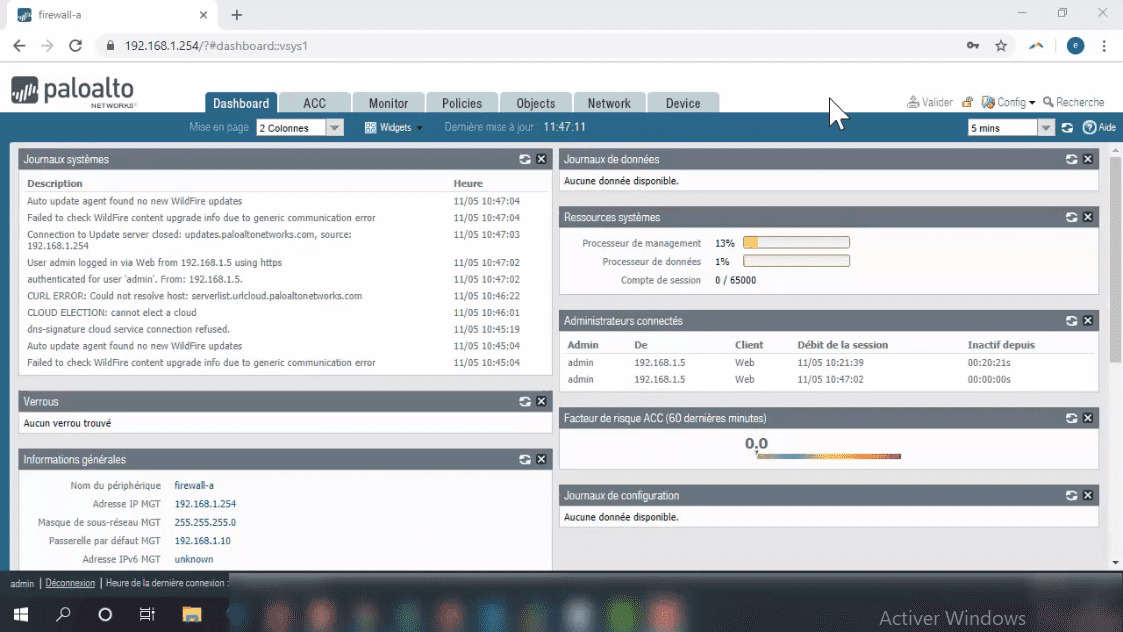
Task: Close the Verrous widget
Action: pyautogui.click(x=542, y=401)
